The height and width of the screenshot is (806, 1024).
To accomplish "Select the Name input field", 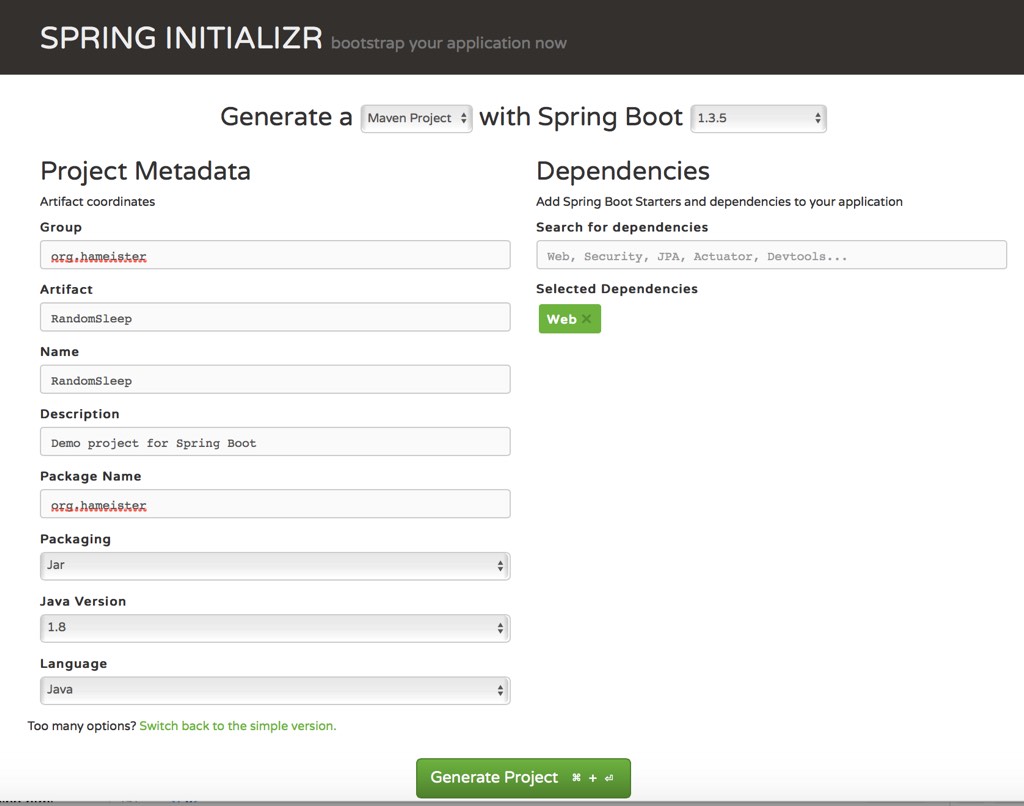I will coord(275,380).
